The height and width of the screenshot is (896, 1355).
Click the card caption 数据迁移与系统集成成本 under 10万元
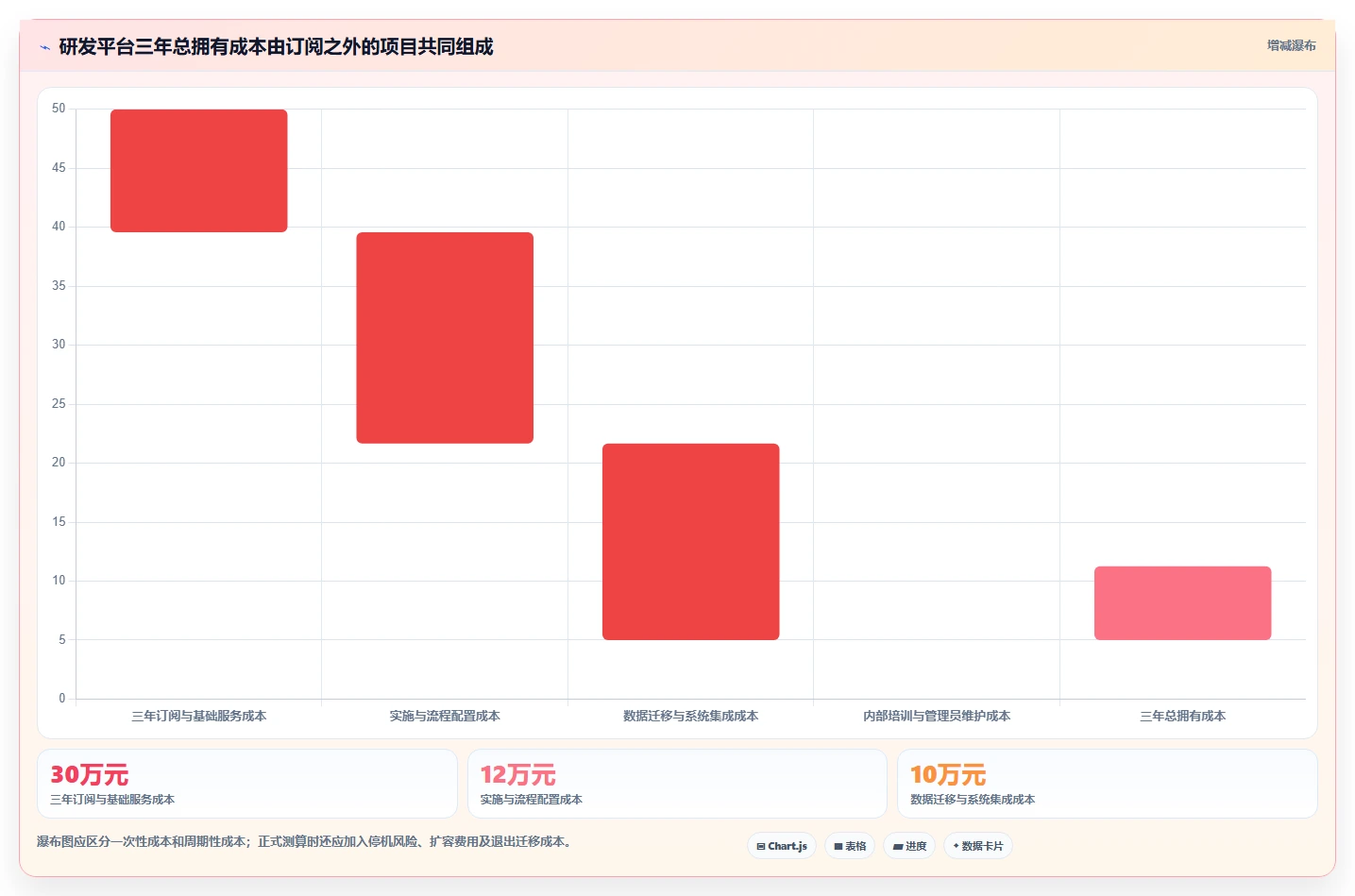click(x=973, y=800)
